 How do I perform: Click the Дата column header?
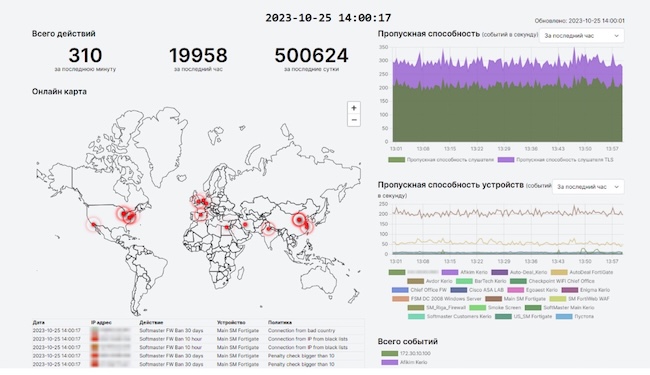(x=39, y=322)
